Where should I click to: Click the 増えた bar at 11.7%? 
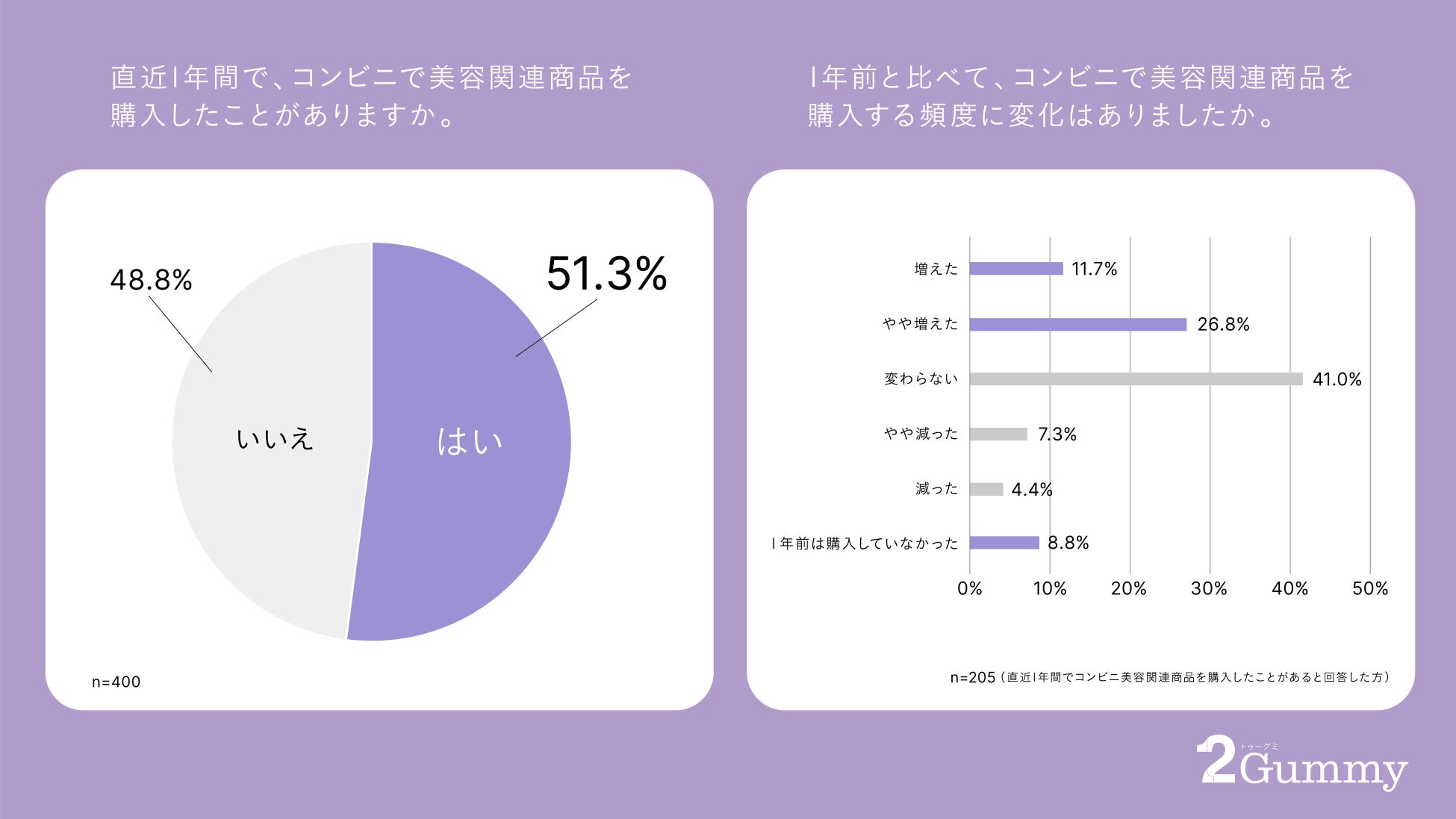[x=1016, y=269]
